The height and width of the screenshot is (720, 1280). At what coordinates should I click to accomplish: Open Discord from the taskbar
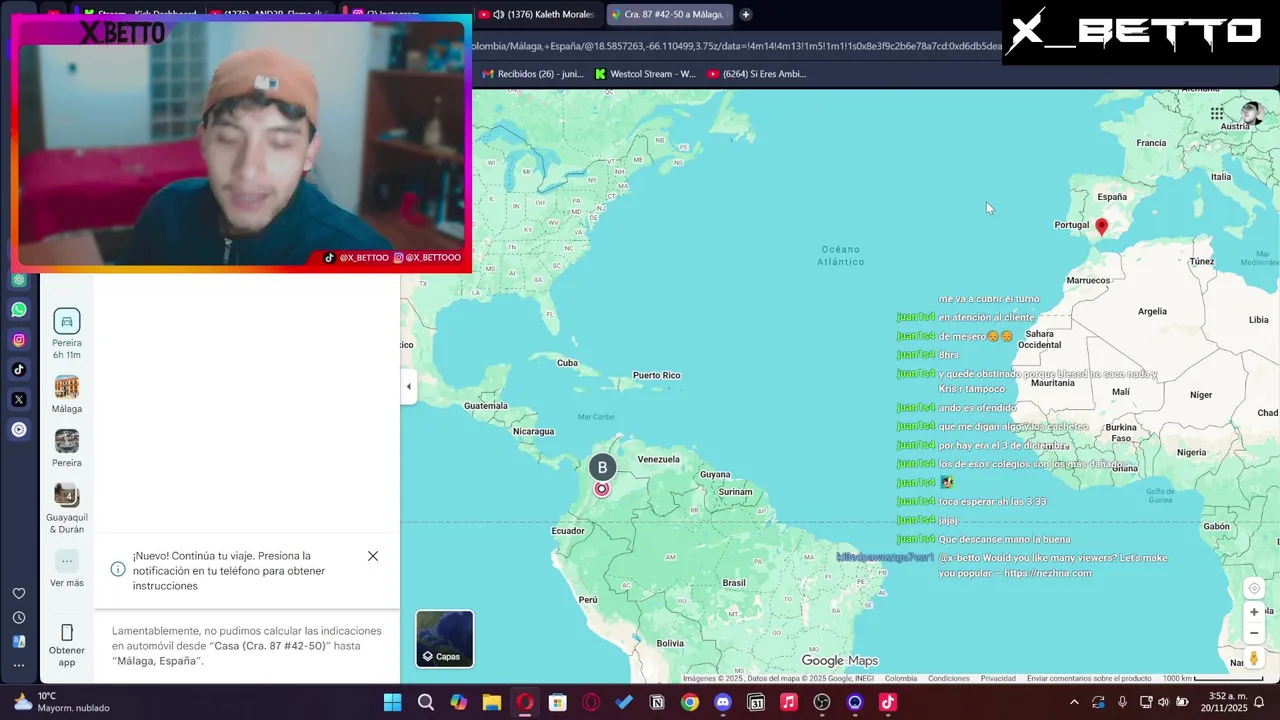723,702
